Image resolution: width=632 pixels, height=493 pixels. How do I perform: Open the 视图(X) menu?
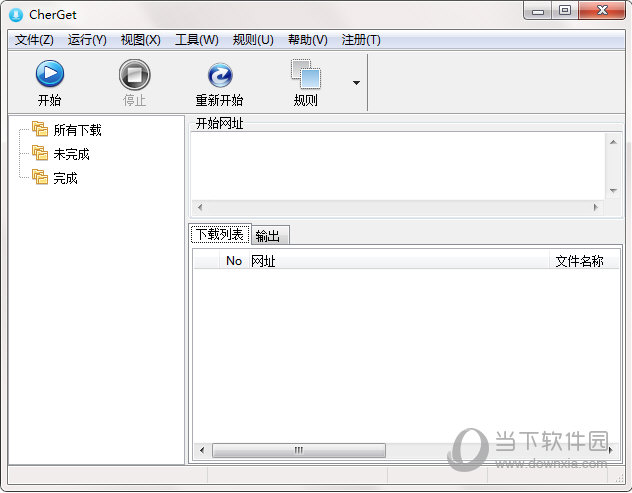[141, 40]
